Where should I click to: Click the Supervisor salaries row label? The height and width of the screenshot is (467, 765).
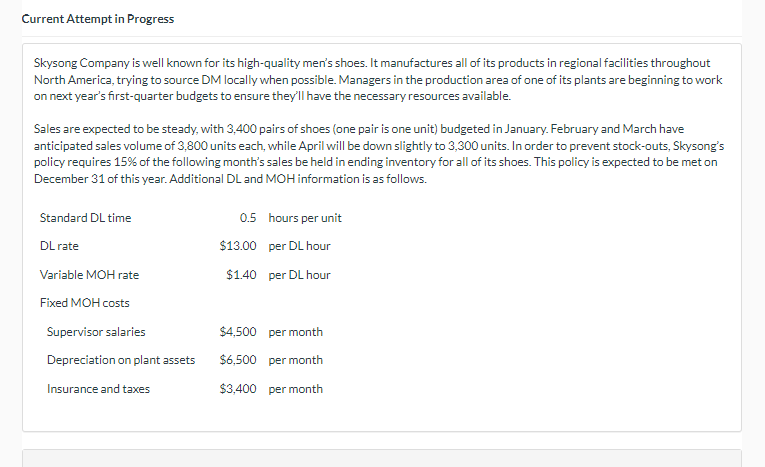click(x=96, y=332)
